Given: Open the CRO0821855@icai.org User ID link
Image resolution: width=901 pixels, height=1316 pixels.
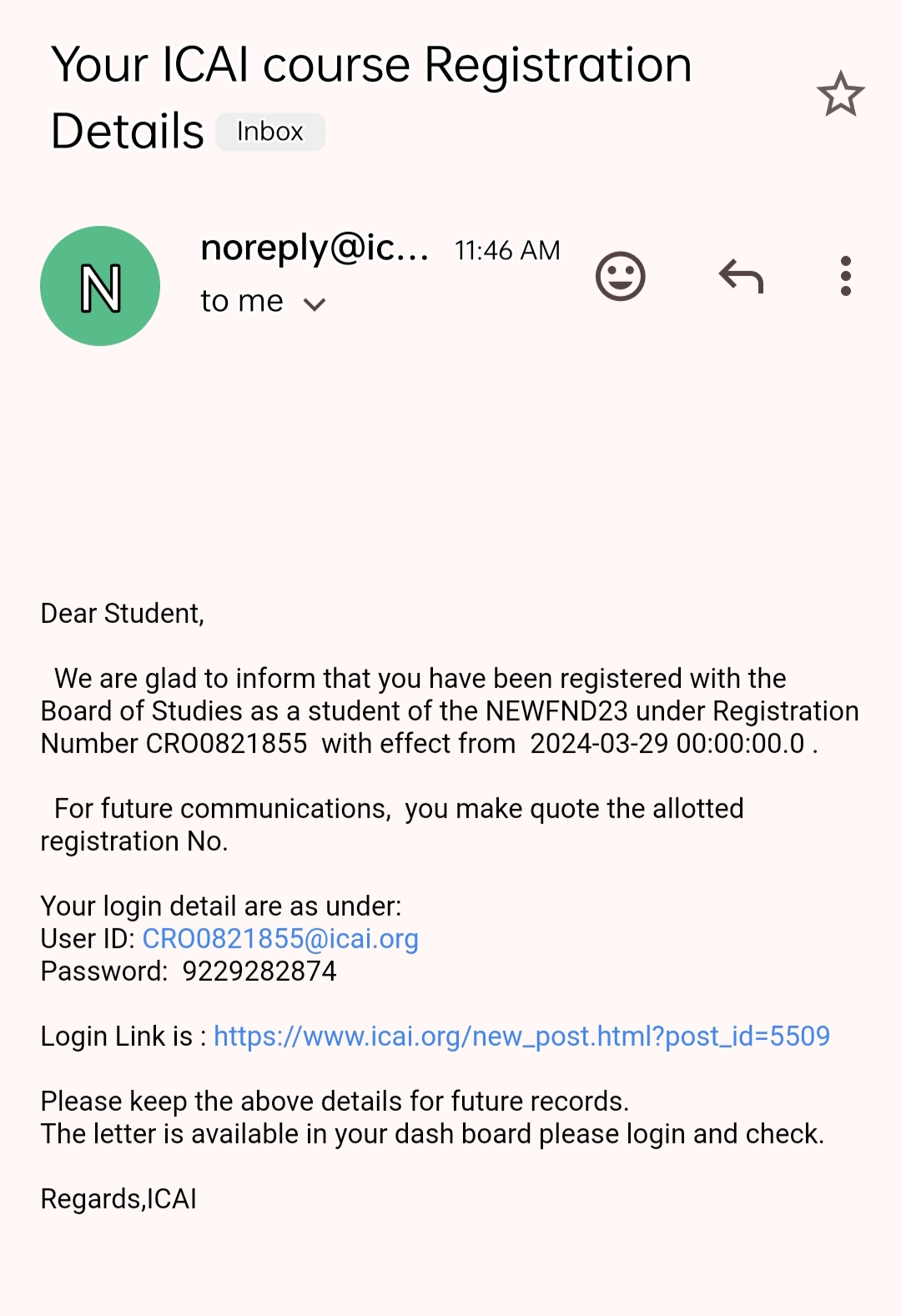Looking at the screenshot, I should click(280, 939).
